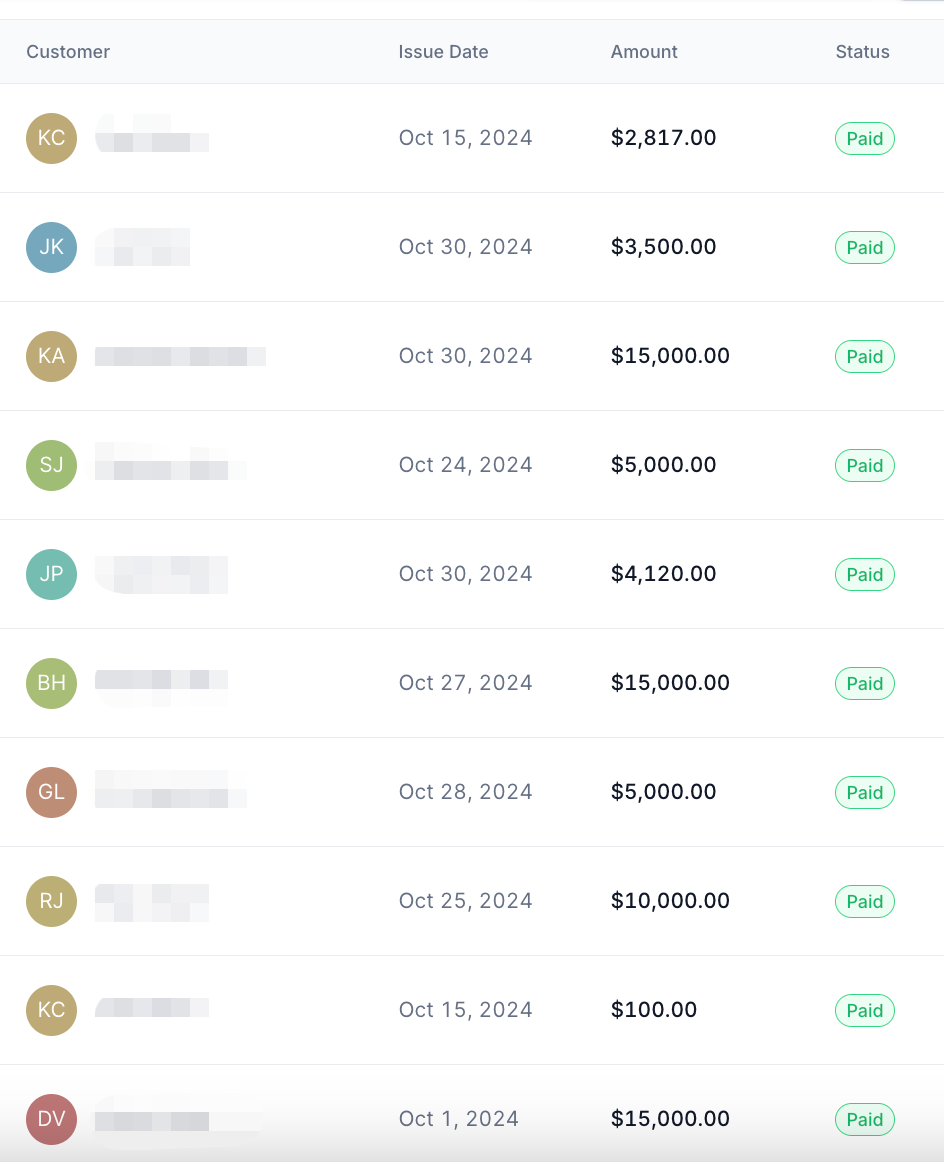
Task: Click the KC avatar in the $2,817.00 row
Action: tap(51, 138)
